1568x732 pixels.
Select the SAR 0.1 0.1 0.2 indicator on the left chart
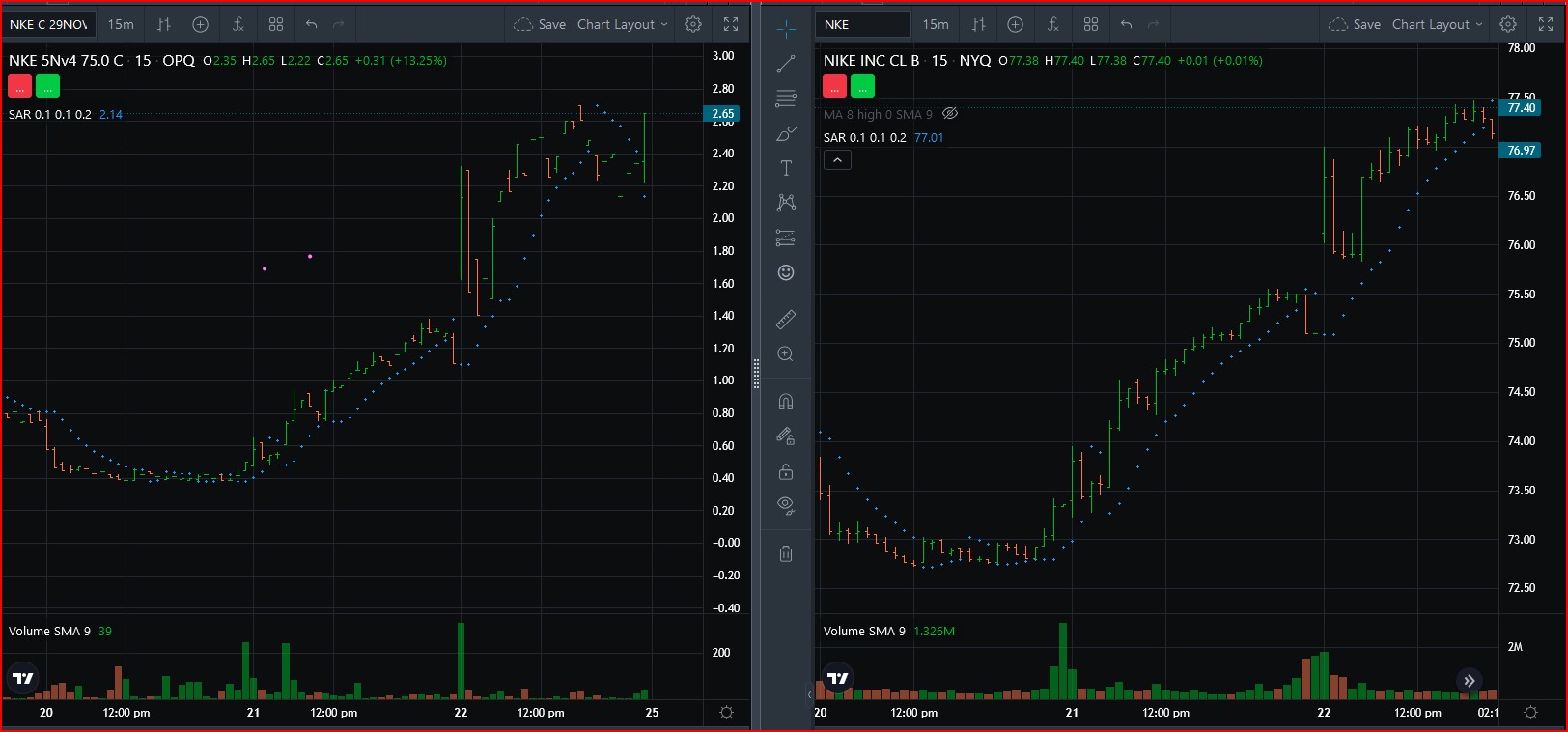pos(50,114)
